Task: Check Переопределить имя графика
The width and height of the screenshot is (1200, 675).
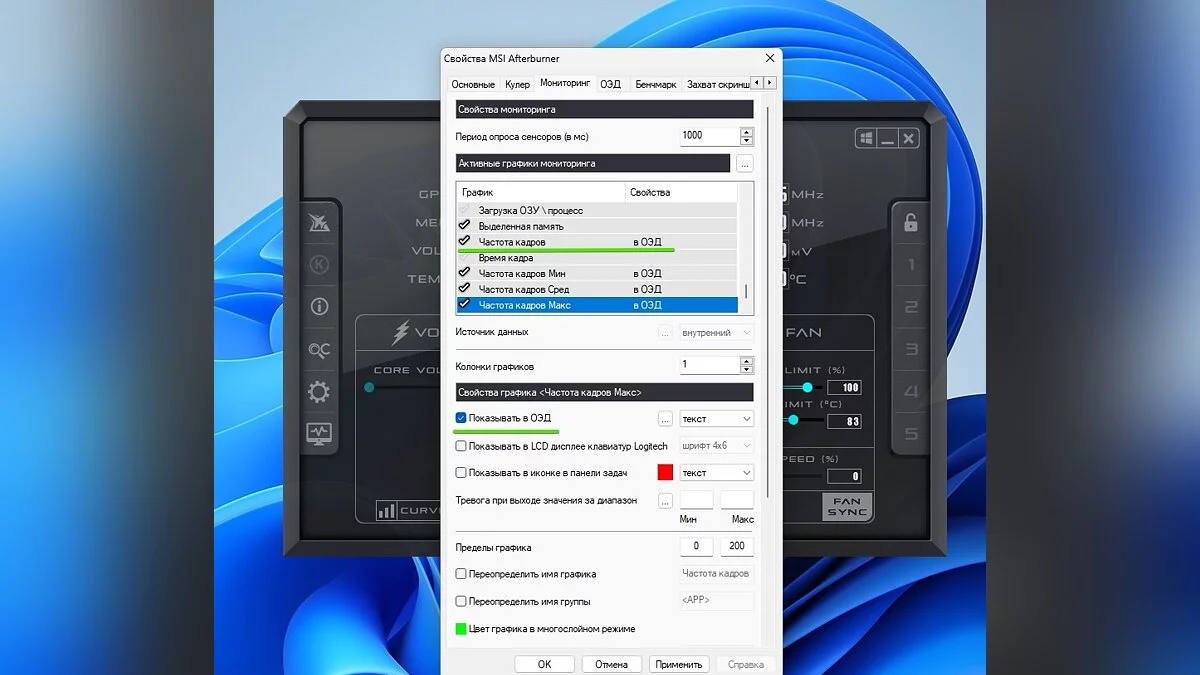Action: click(x=461, y=574)
